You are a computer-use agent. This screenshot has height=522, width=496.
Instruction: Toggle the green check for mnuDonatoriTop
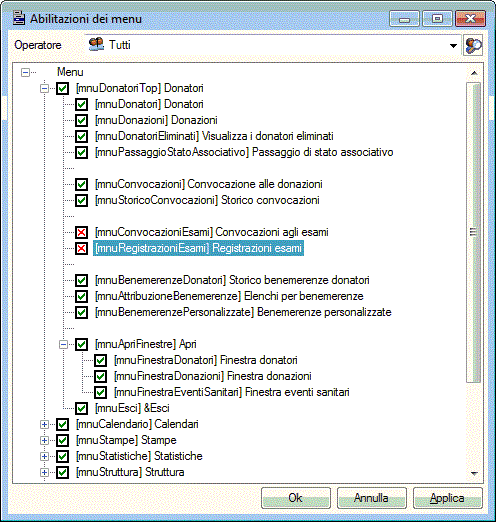coord(62,88)
